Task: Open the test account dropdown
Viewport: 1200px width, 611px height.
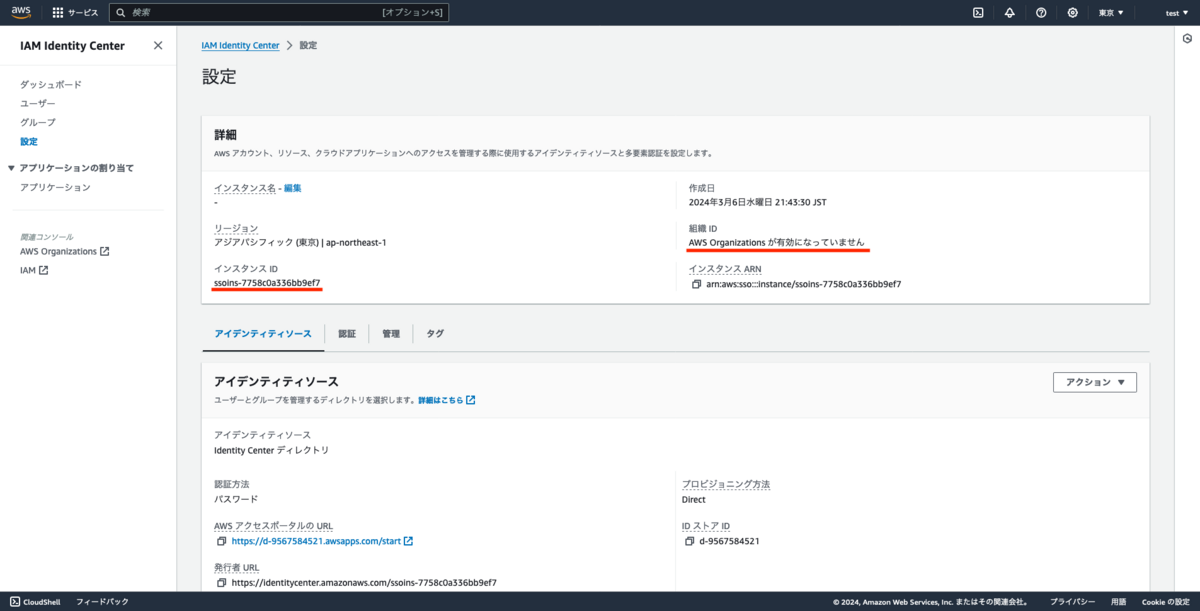Action: (x=1177, y=13)
